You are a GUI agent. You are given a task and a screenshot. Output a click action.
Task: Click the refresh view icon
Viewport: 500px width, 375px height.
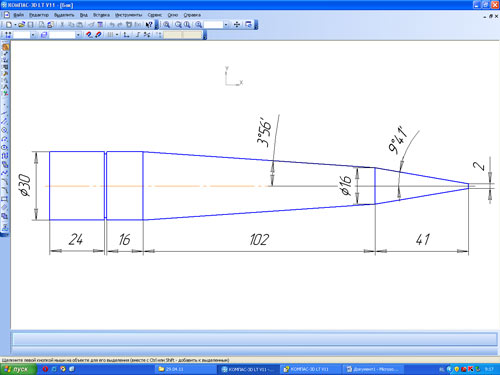coord(248,25)
